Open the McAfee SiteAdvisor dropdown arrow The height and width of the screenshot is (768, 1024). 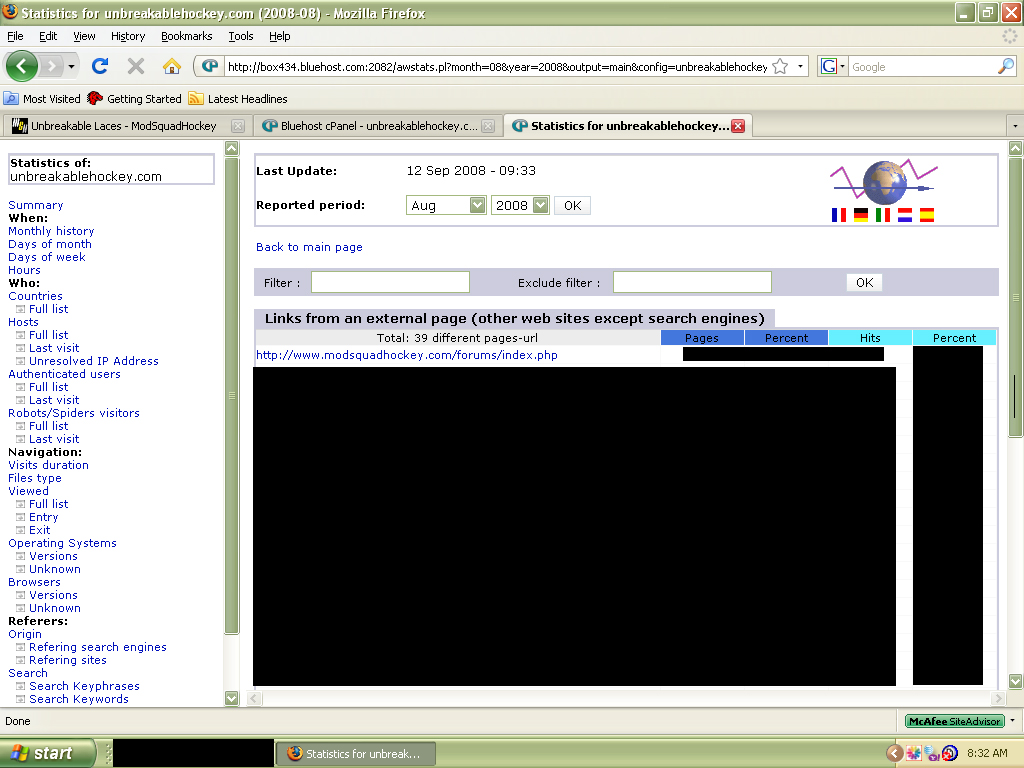tap(1012, 721)
